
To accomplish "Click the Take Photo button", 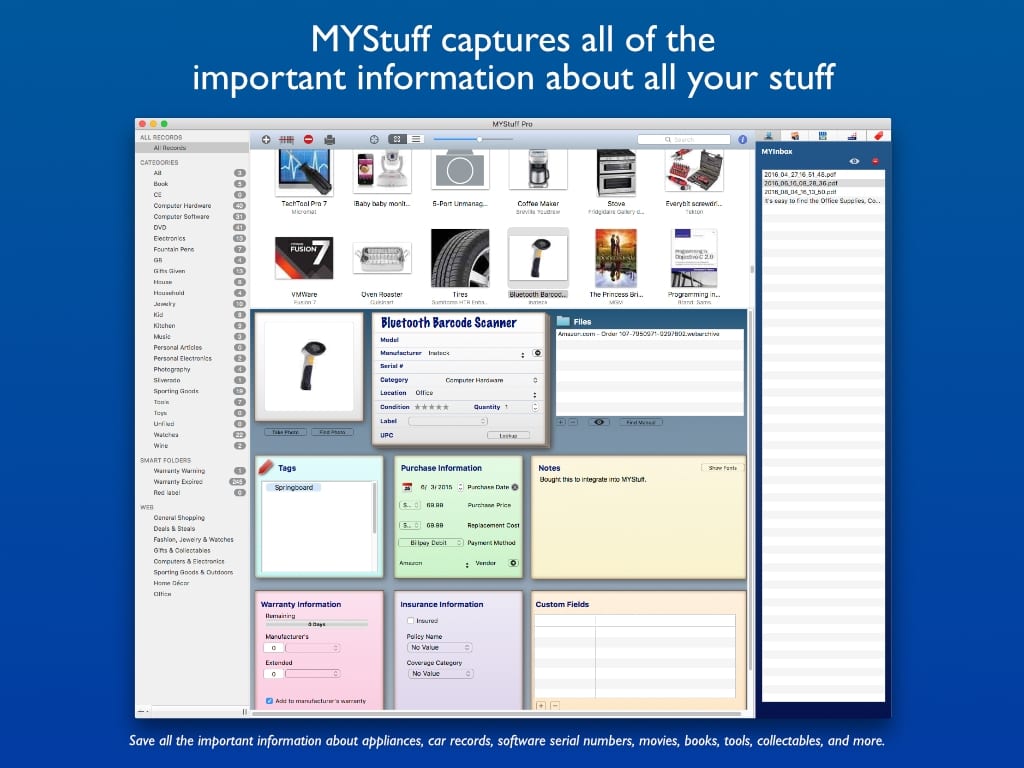I will click(x=285, y=432).
